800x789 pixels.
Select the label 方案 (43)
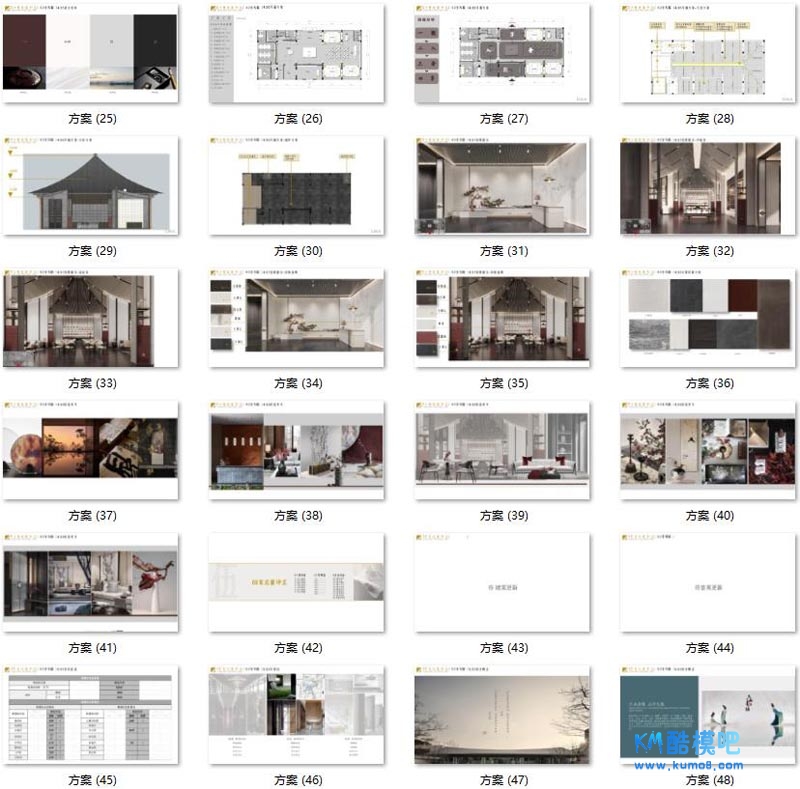pyautogui.click(x=504, y=648)
